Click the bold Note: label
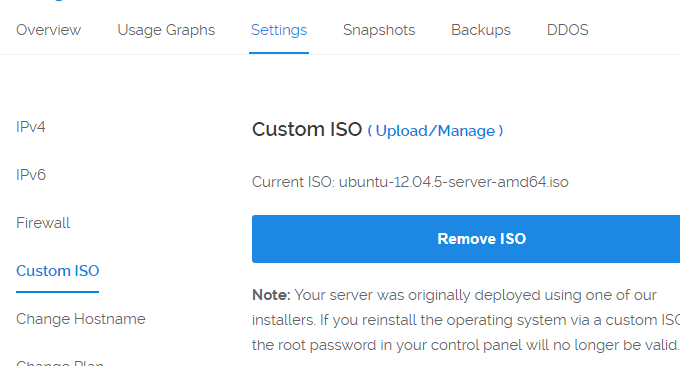Screen dimensions: 680x366 (x=271, y=295)
